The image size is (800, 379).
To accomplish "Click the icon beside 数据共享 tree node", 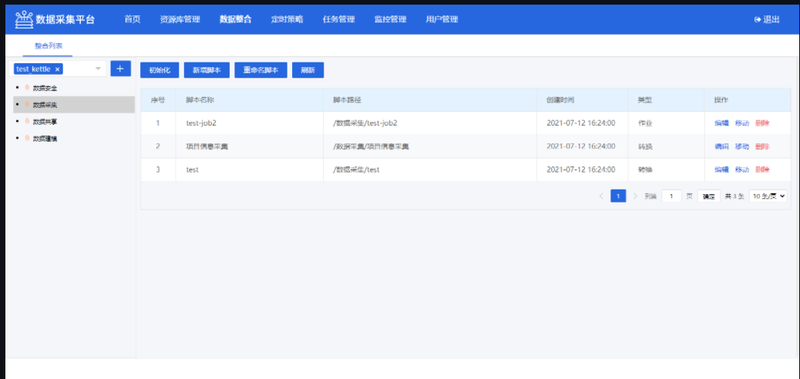I will [27, 121].
